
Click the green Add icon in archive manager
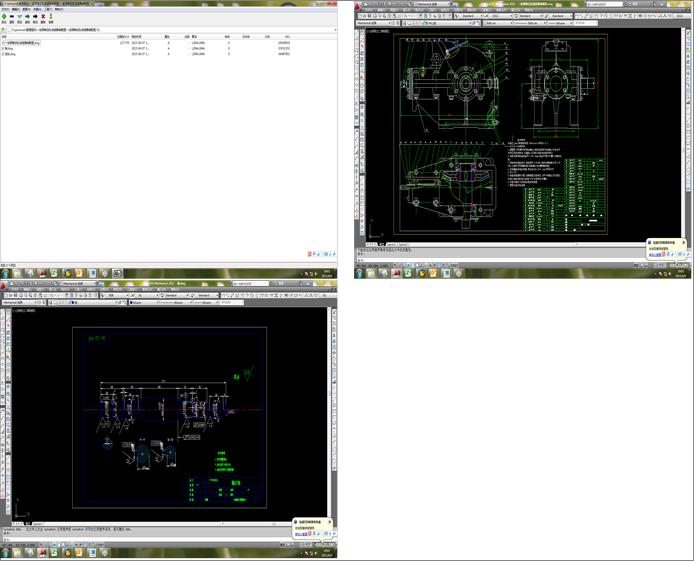coord(4,17)
